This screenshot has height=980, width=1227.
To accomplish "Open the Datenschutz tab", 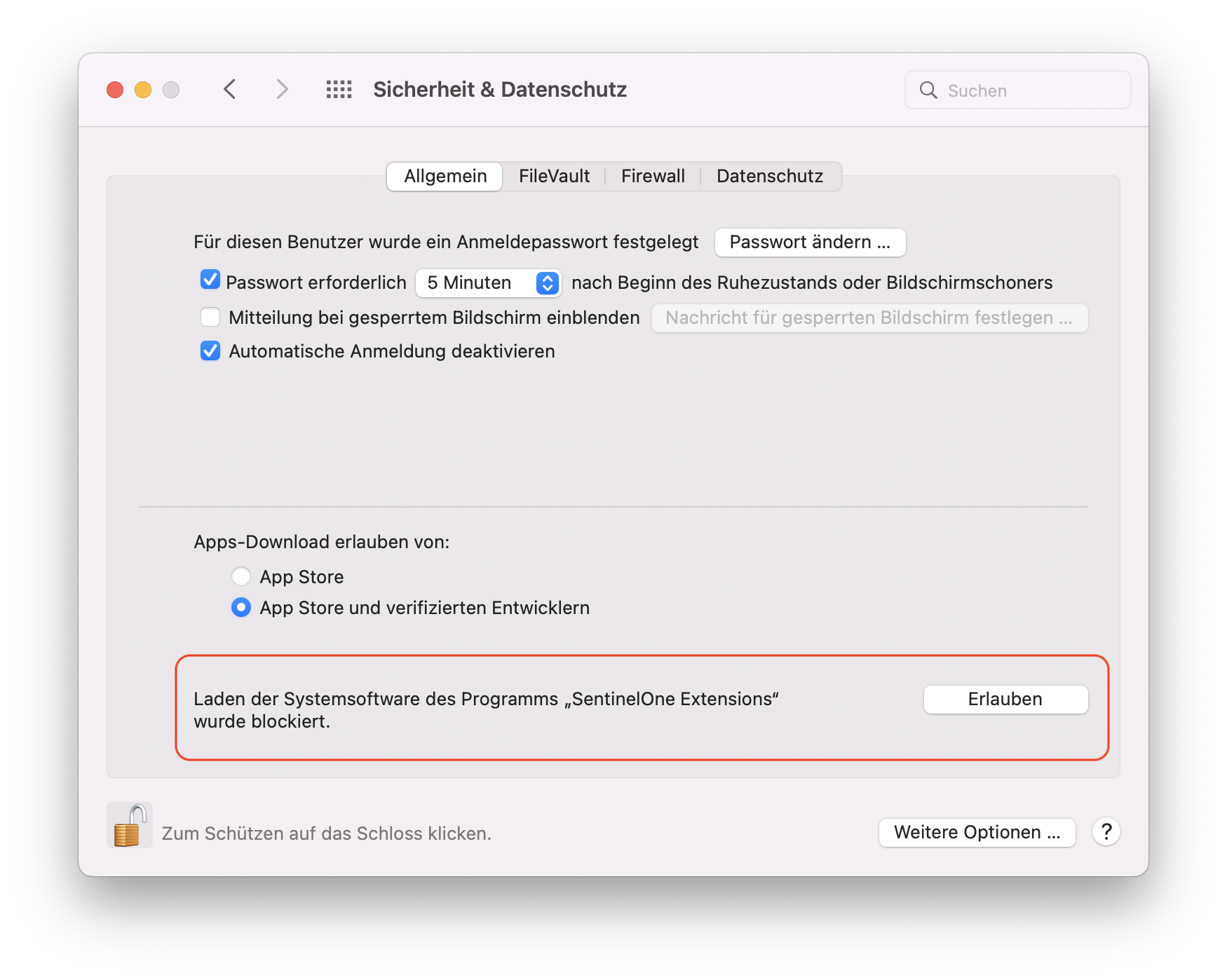I will [x=769, y=176].
